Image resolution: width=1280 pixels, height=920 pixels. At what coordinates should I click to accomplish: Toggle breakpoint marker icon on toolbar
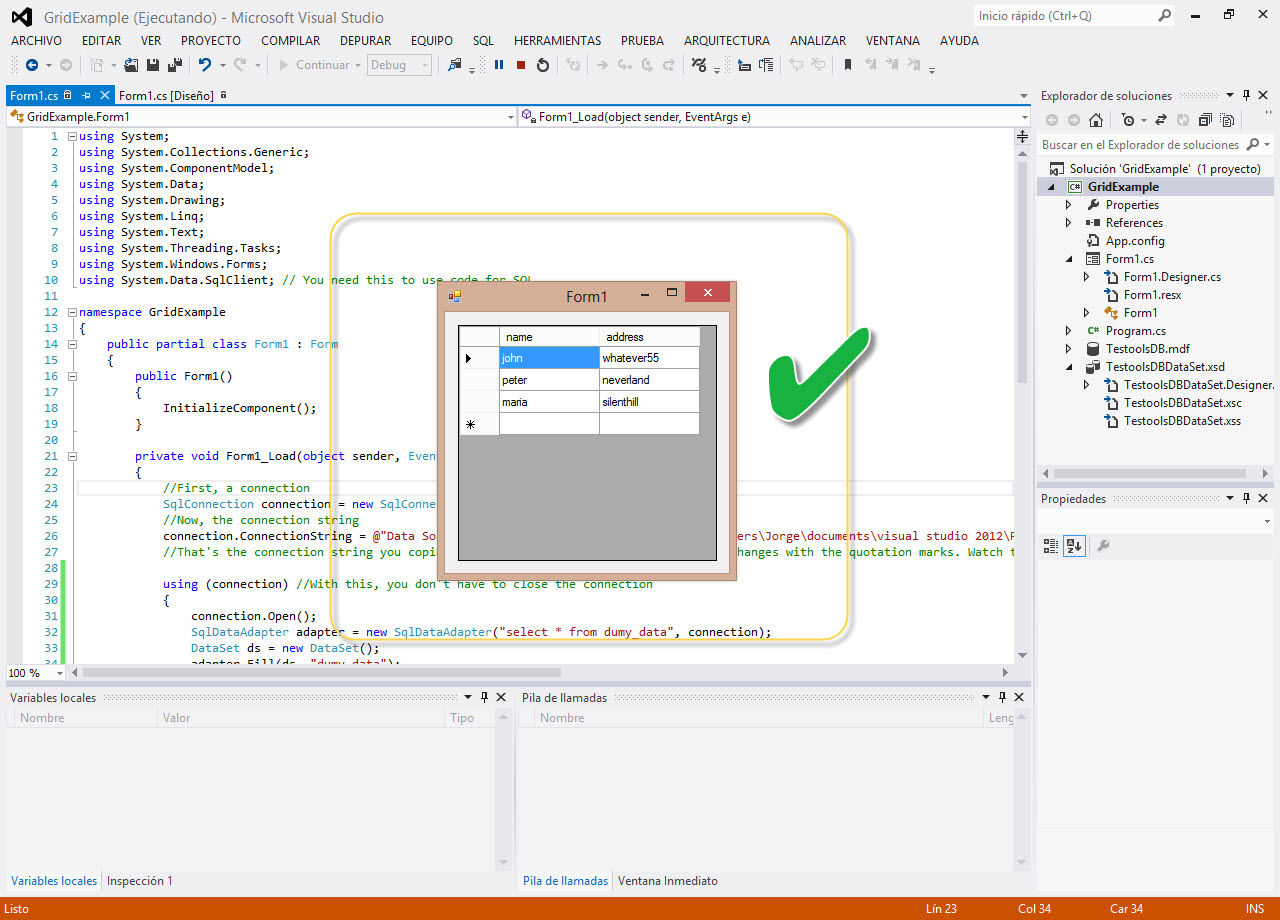849,65
